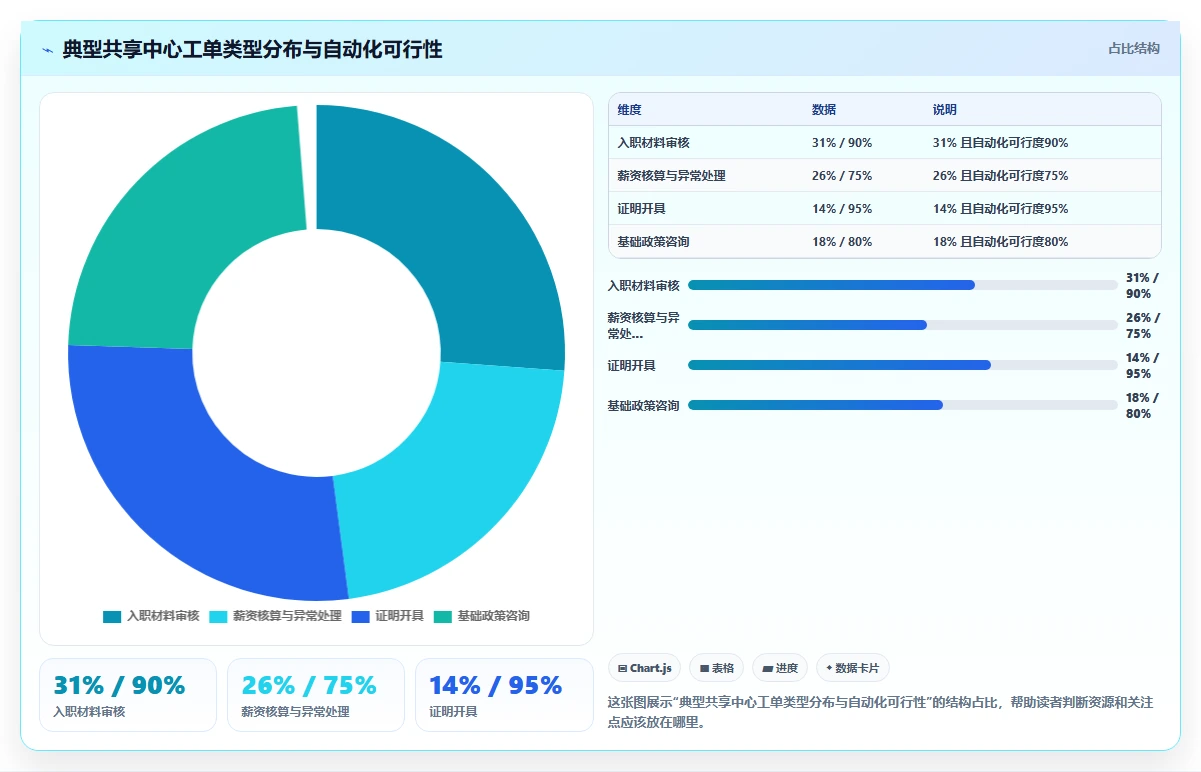The width and height of the screenshot is (1201, 772).
Task: Click the 薪资核算与异常处 progress bar
Action: (903, 325)
